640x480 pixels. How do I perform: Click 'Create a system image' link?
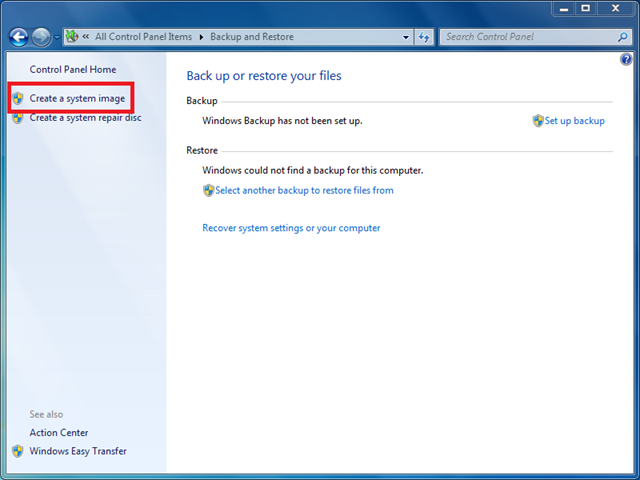point(77,98)
